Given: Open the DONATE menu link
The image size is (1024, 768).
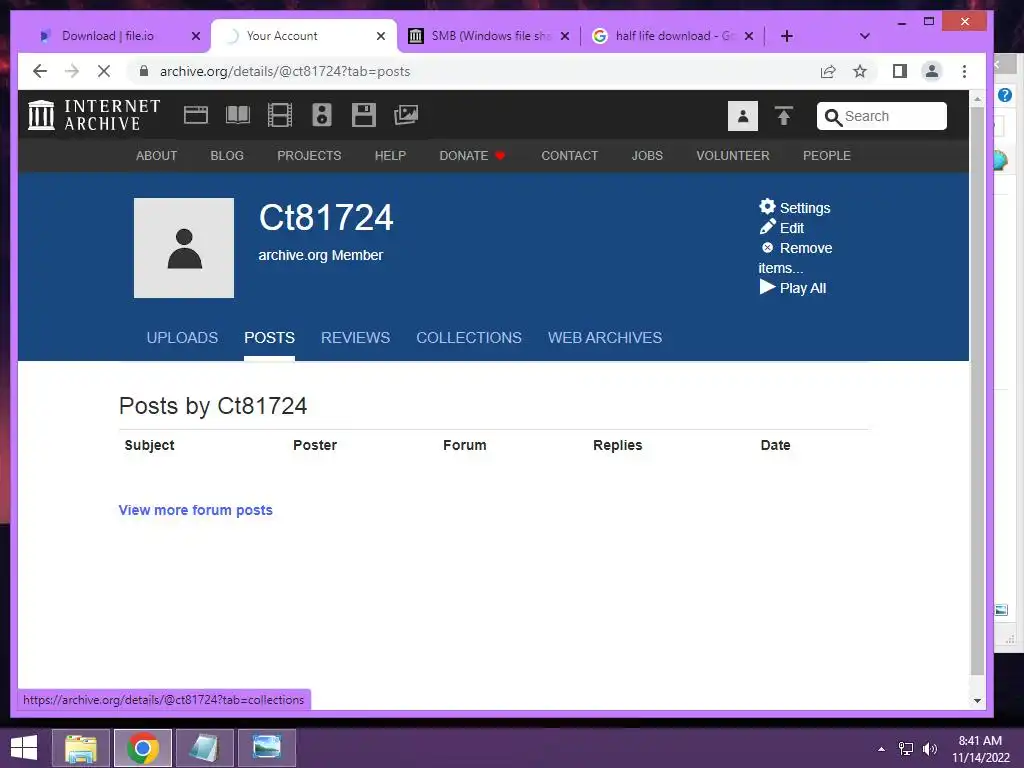Looking at the screenshot, I should [x=472, y=155].
